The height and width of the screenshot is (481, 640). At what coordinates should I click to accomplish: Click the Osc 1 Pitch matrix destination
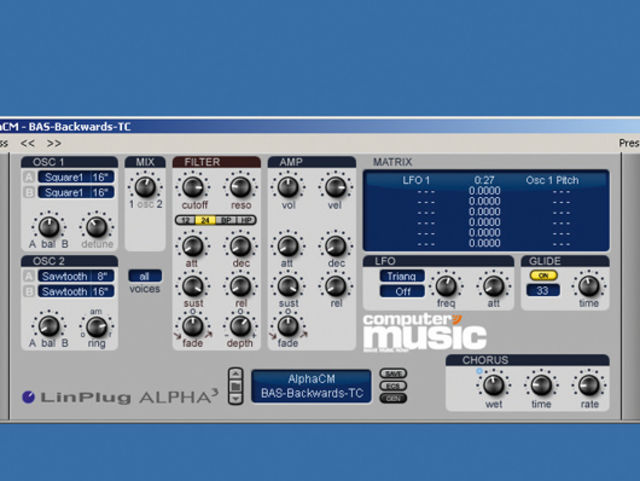click(x=552, y=180)
